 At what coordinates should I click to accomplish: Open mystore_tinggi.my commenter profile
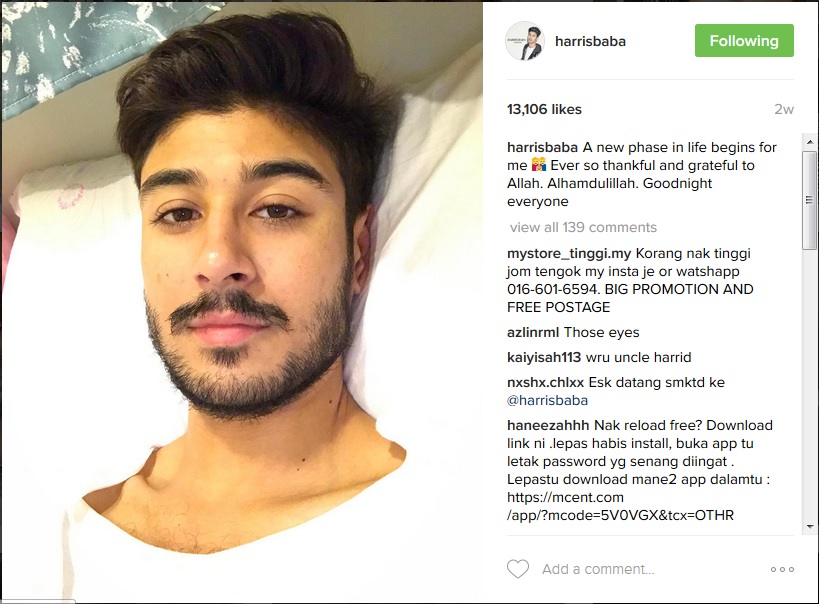(x=569, y=254)
